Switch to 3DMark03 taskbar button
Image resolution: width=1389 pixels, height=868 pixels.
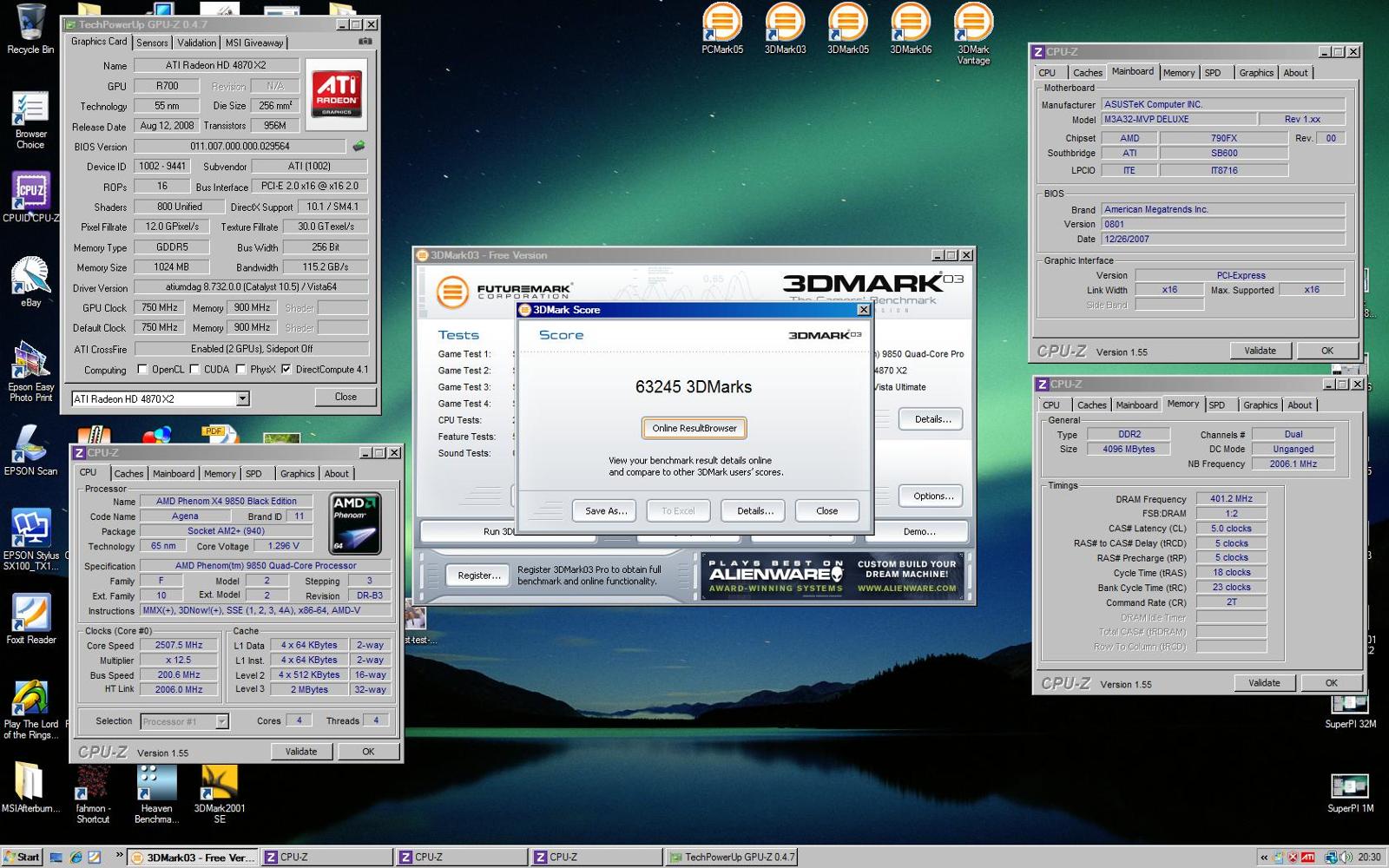pyautogui.click(x=193, y=857)
